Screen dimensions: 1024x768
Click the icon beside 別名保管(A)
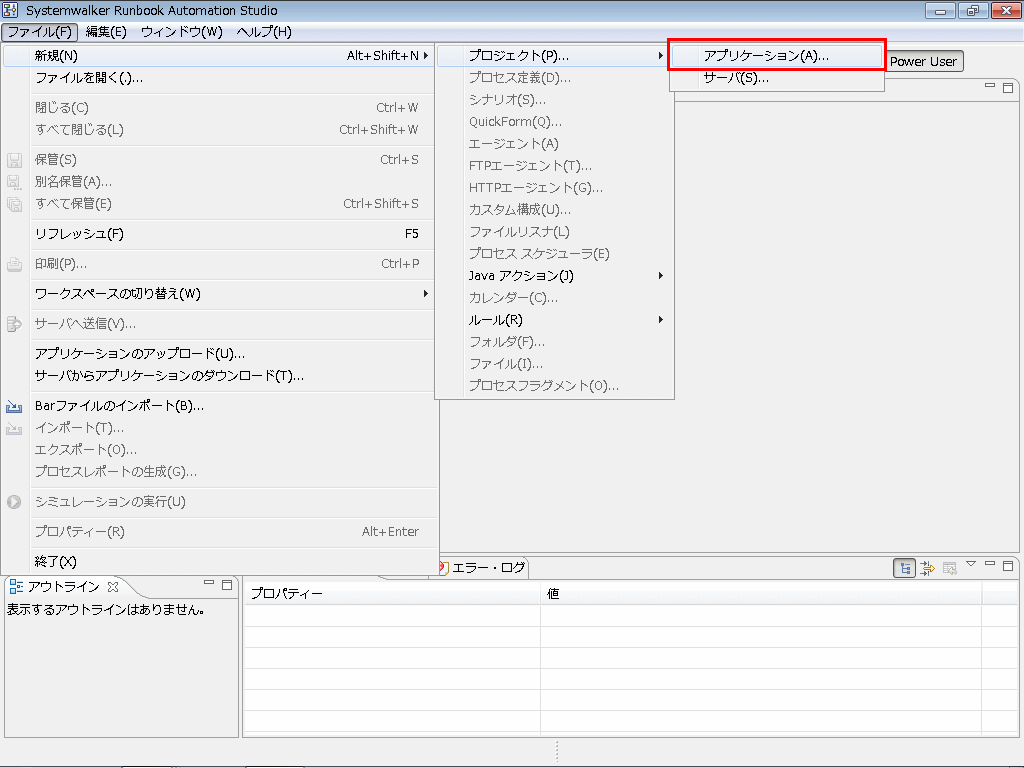(14, 182)
